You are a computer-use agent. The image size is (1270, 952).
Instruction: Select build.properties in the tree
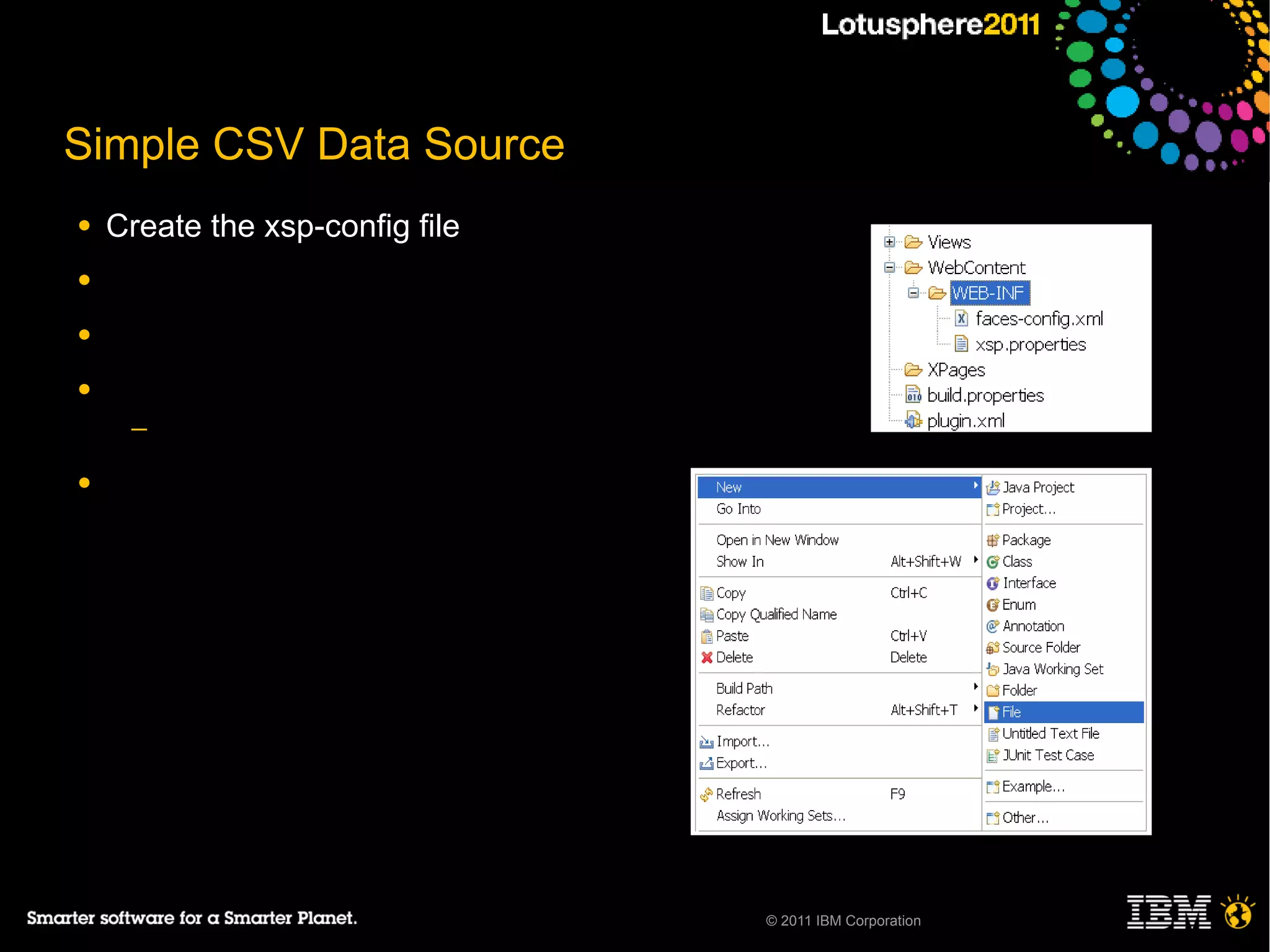pyautogui.click(x=985, y=396)
